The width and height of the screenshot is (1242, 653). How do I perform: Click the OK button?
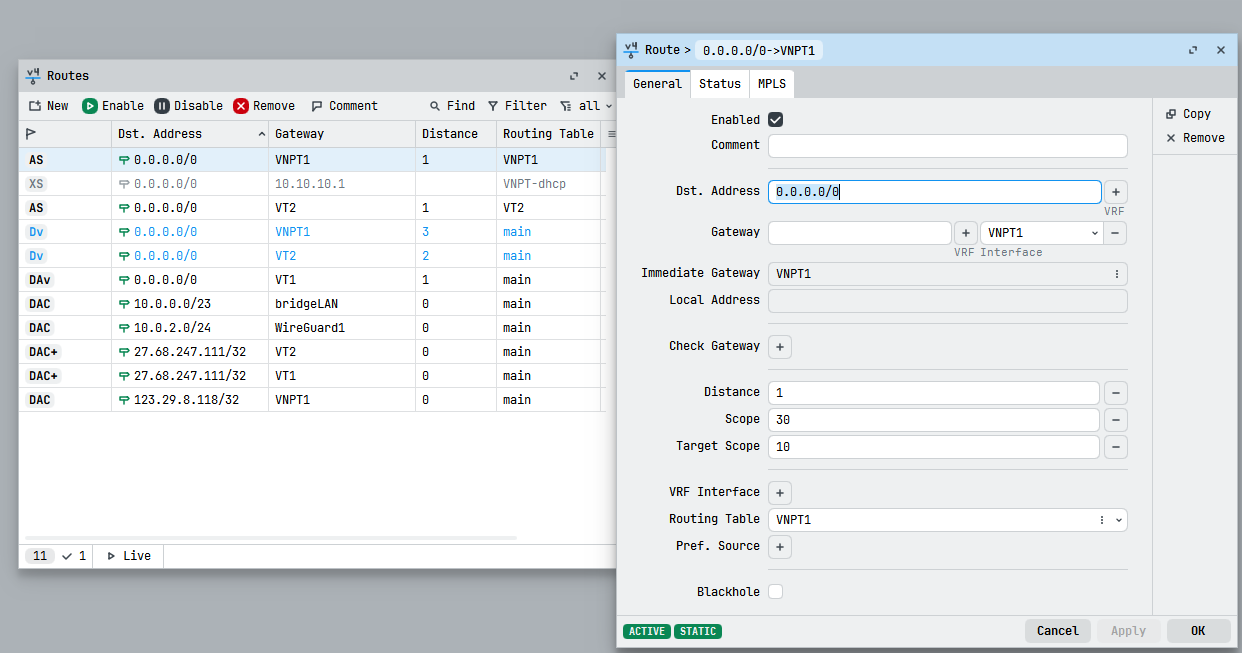coord(1198,631)
